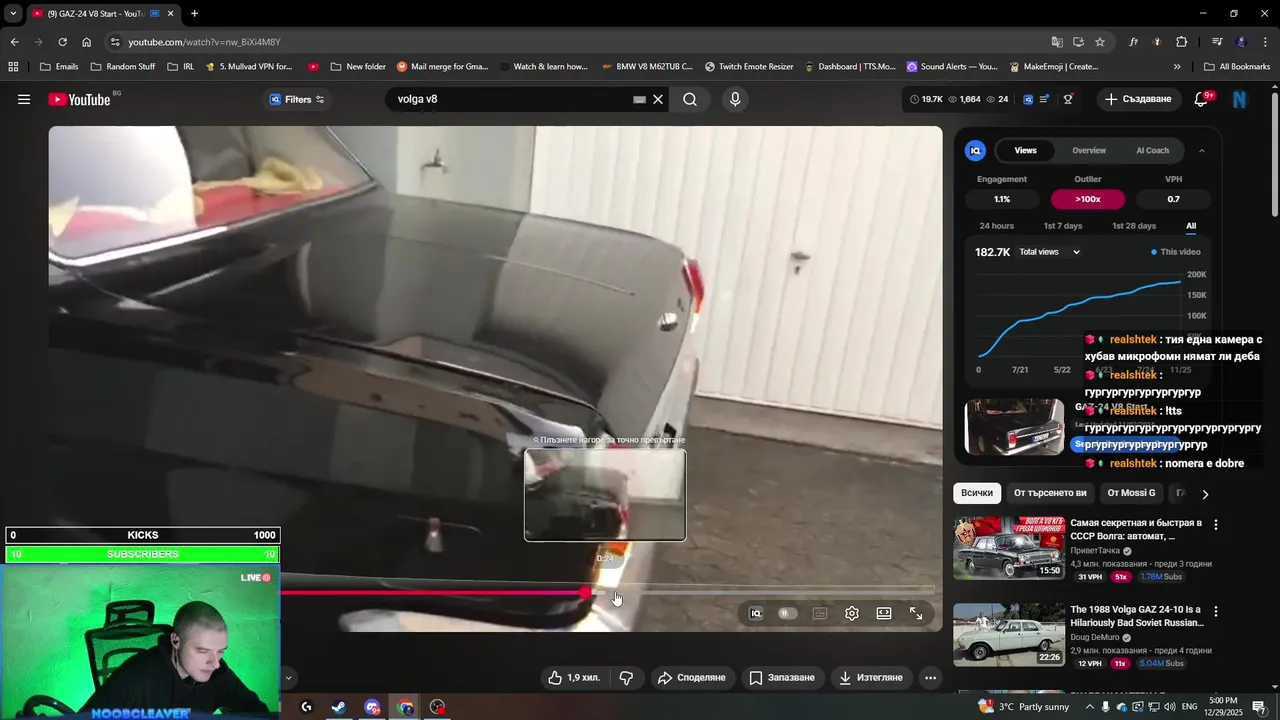Click the volga v8 search field

coord(510,99)
